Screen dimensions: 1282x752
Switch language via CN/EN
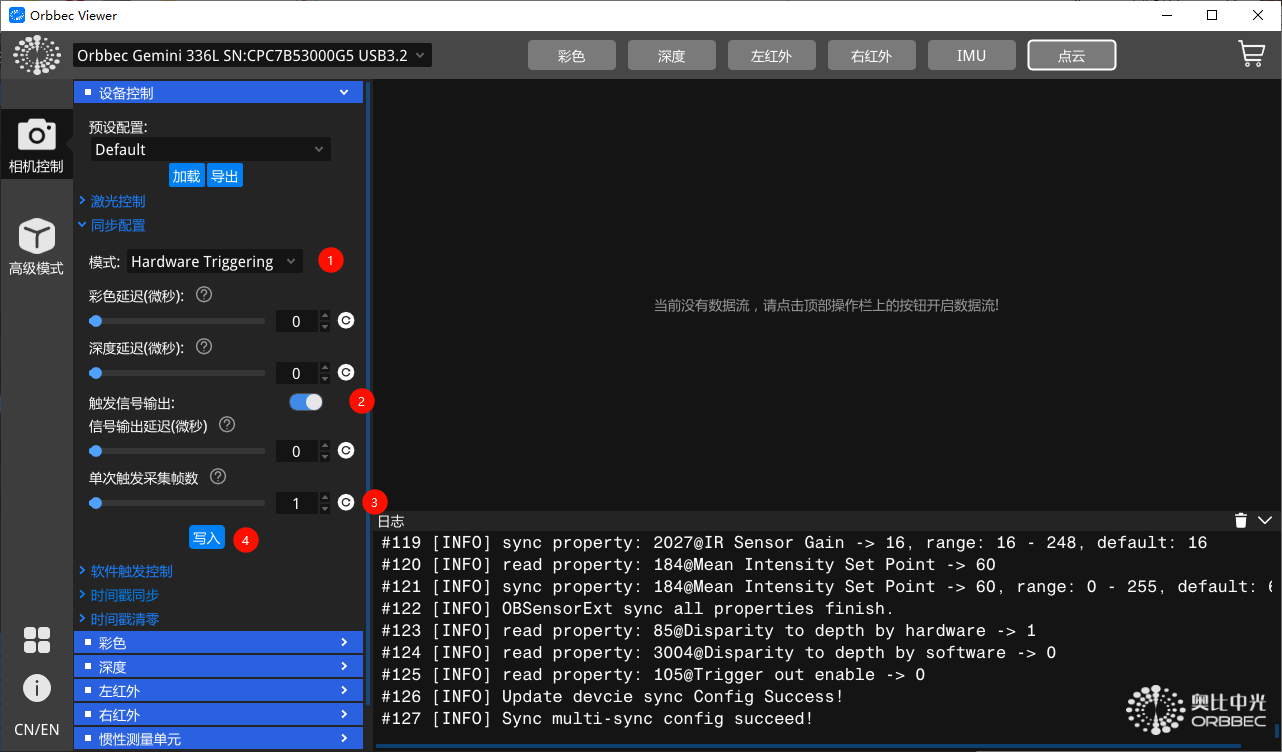pos(37,729)
